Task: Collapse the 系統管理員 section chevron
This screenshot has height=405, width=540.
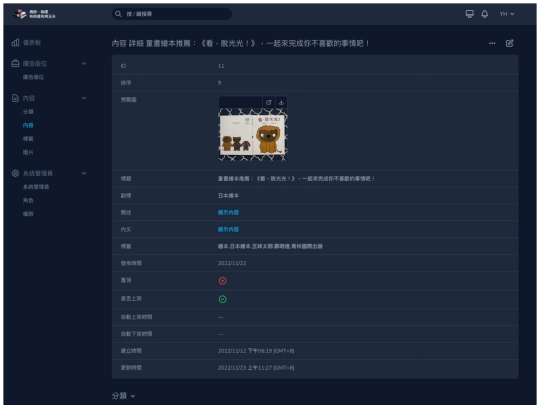Action: tap(84, 173)
